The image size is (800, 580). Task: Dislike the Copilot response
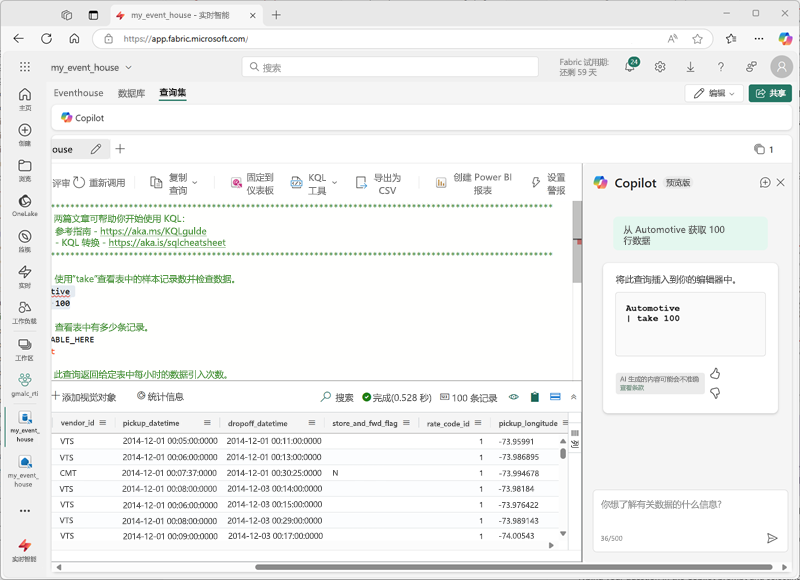point(715,393)
